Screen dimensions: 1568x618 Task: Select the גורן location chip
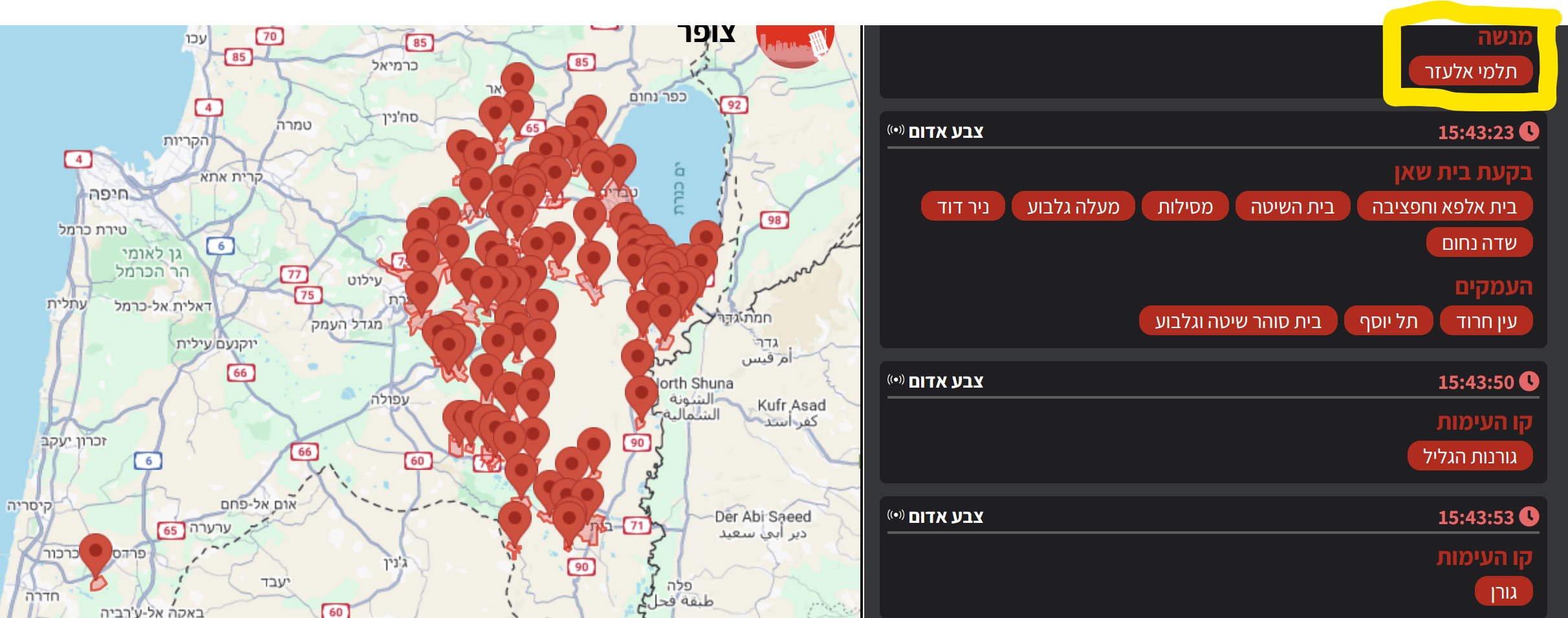pyautogui.click(x=1504, y=591)
